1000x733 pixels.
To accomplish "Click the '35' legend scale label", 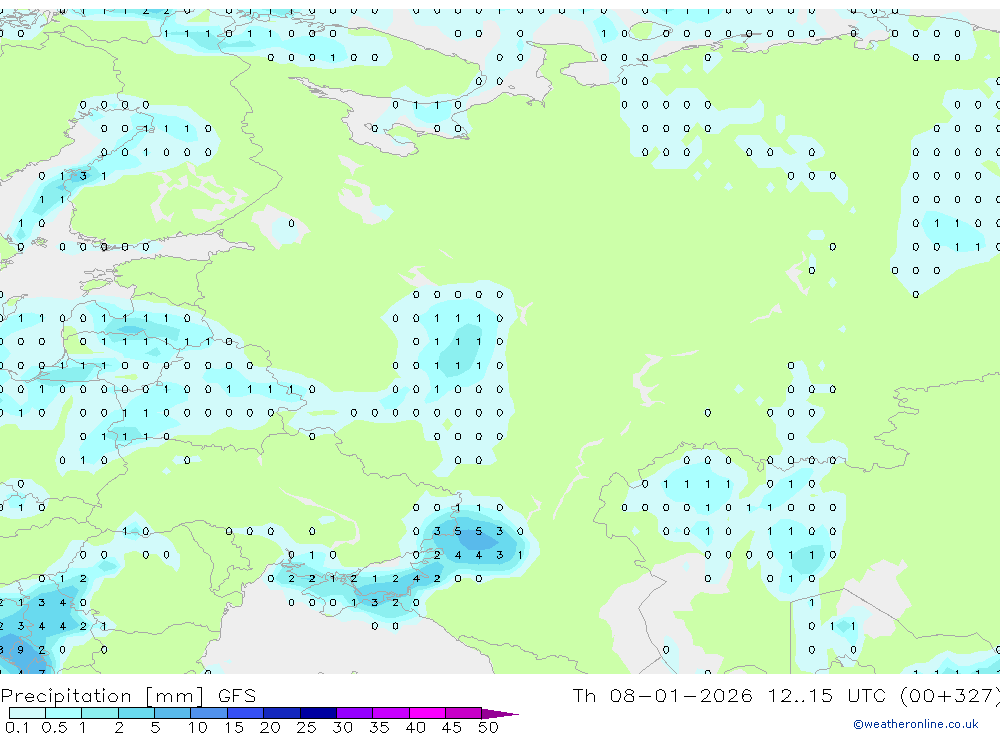I will coord(379,727).
